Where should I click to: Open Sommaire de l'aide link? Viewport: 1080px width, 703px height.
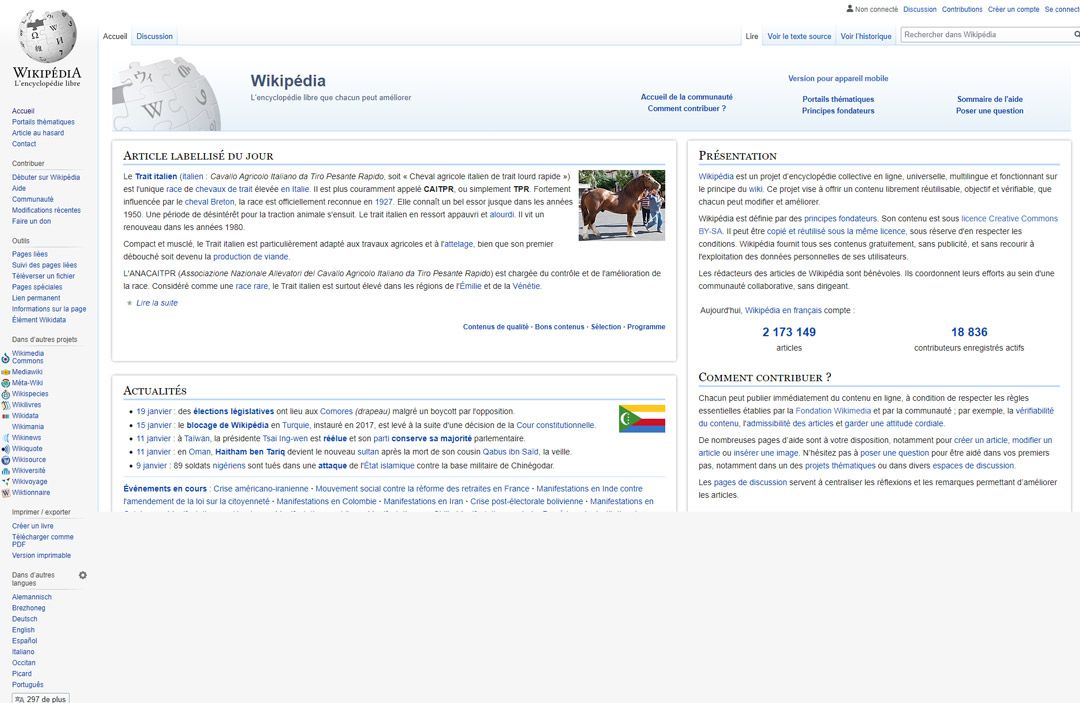tap(990, 99)
